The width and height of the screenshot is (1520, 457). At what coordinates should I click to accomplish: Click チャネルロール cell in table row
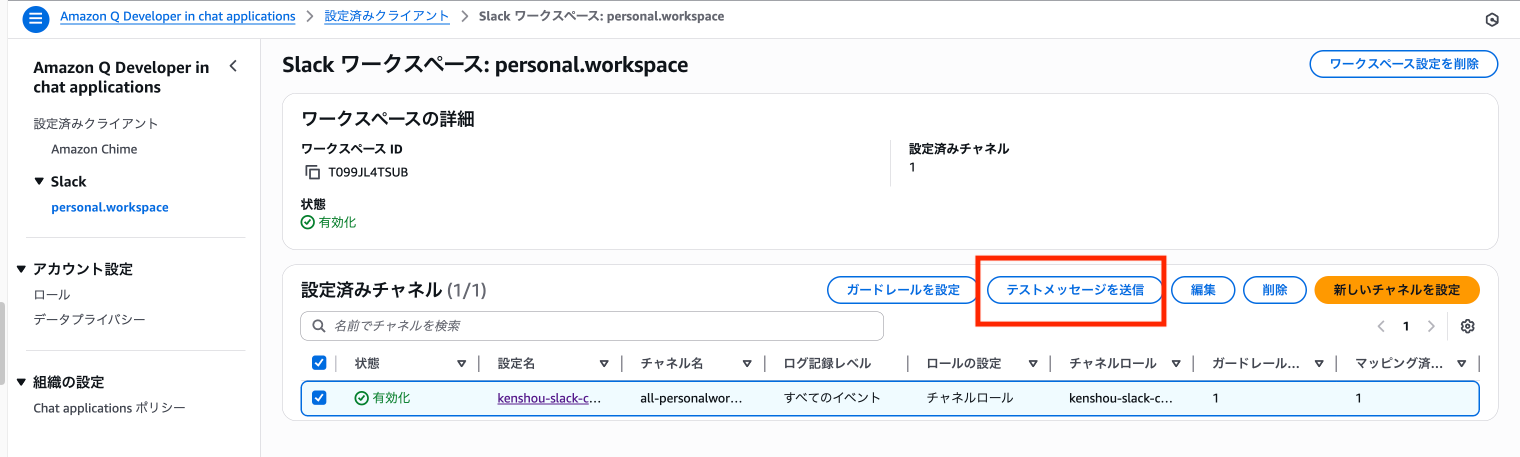tap(970, 398)
